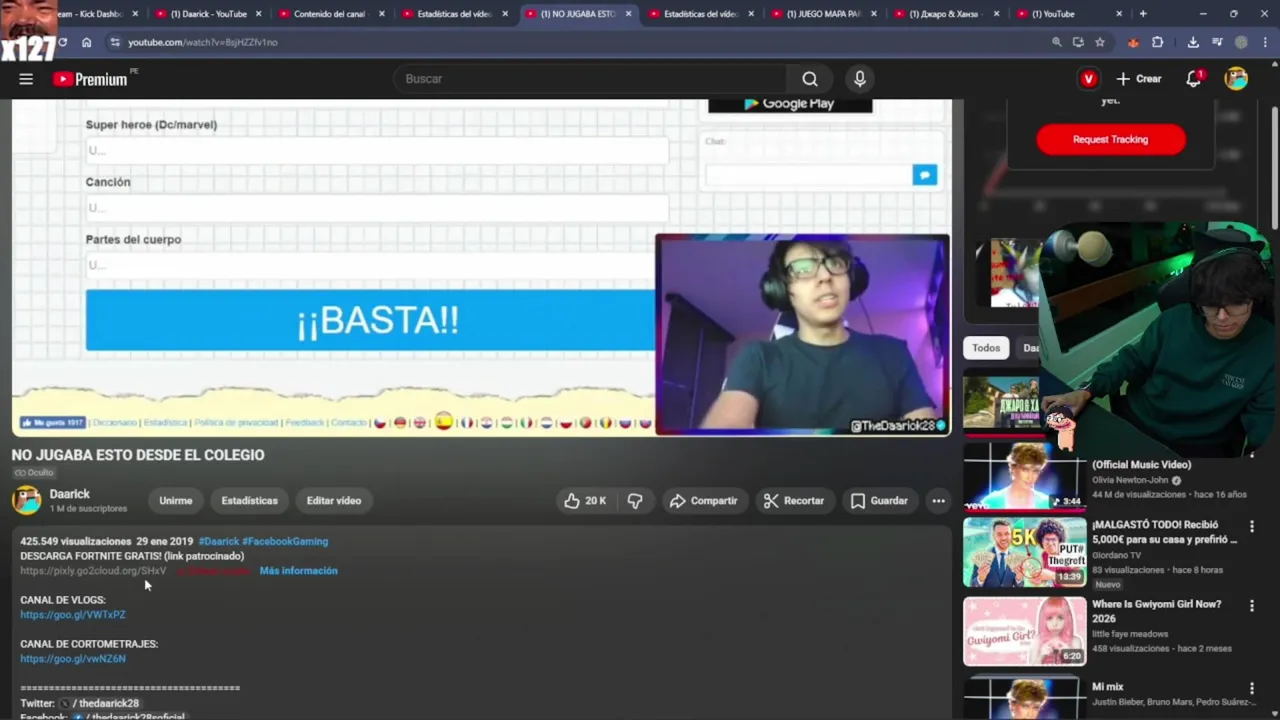
Task: Click the browser address bar URL
Action: pos(203,42)
